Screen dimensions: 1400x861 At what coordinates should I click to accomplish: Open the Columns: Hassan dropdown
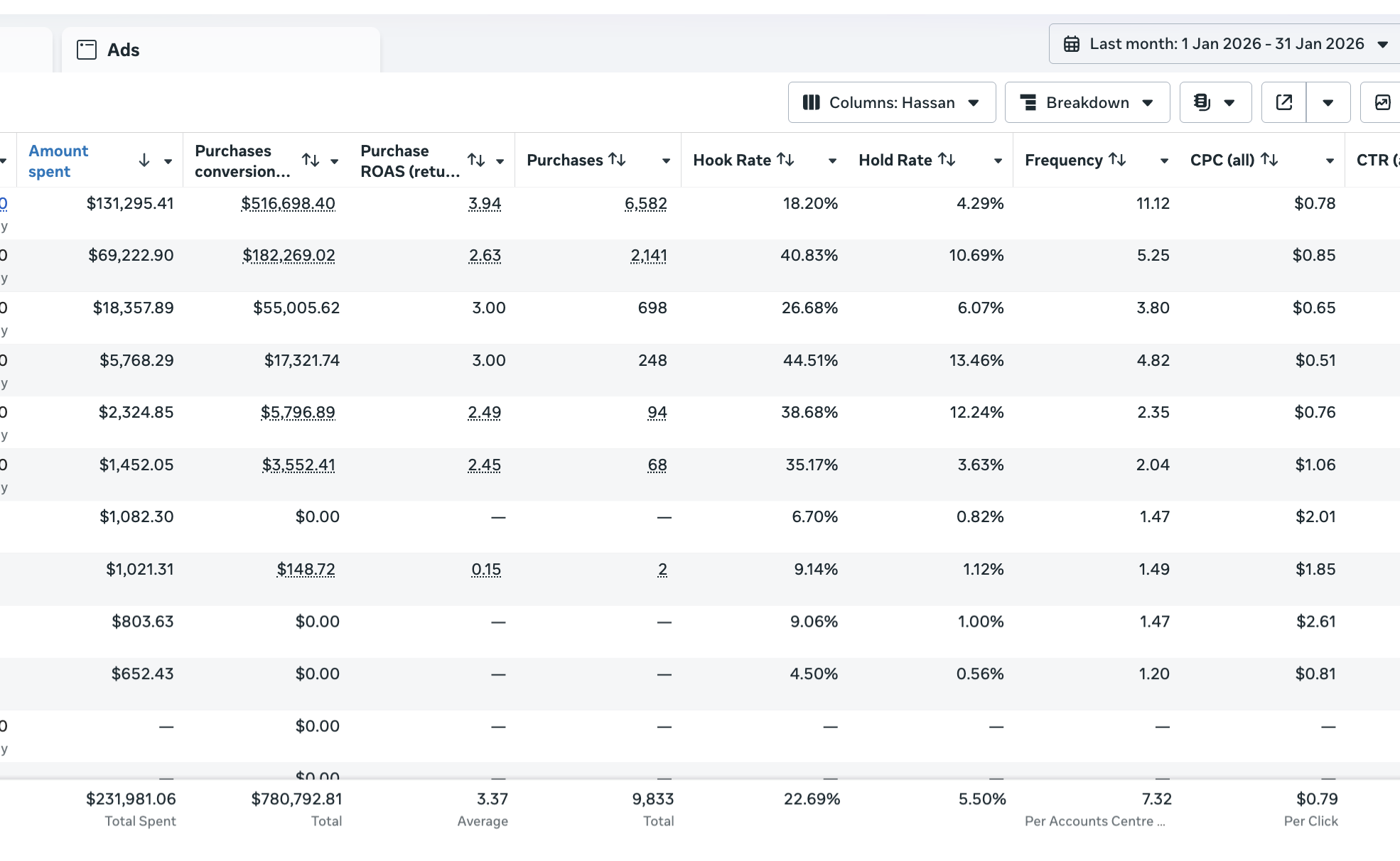click(x=891, y=103)
